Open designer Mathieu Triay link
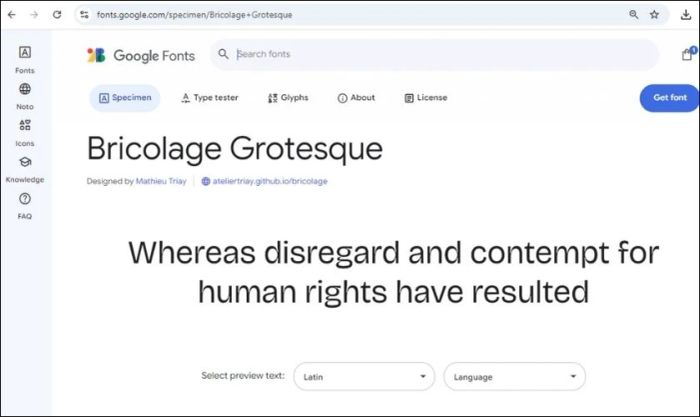The height and width of the screenshot is (417, 700). point(161,181)
